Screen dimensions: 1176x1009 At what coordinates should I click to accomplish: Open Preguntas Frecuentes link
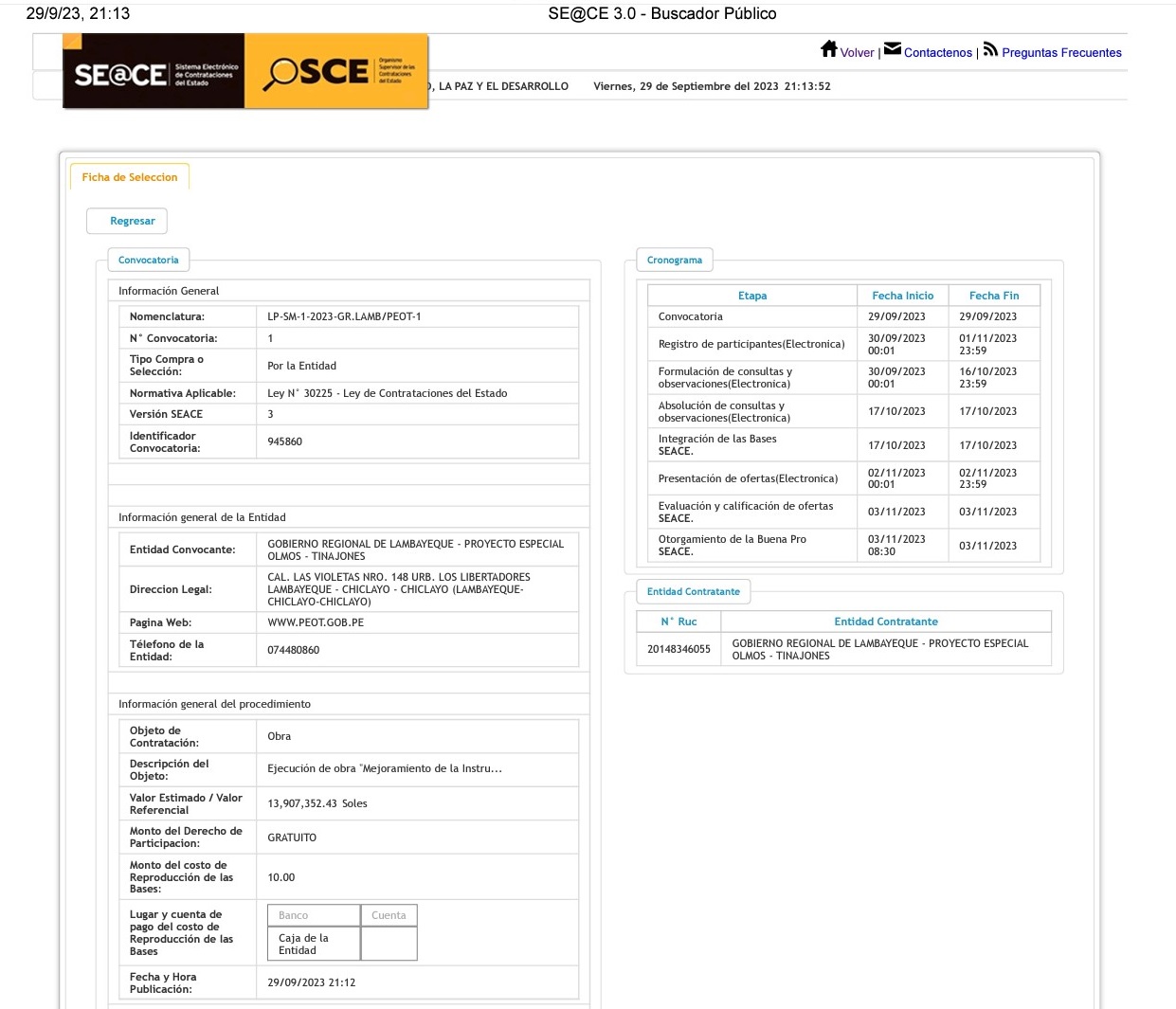[x=1061, y=53]
